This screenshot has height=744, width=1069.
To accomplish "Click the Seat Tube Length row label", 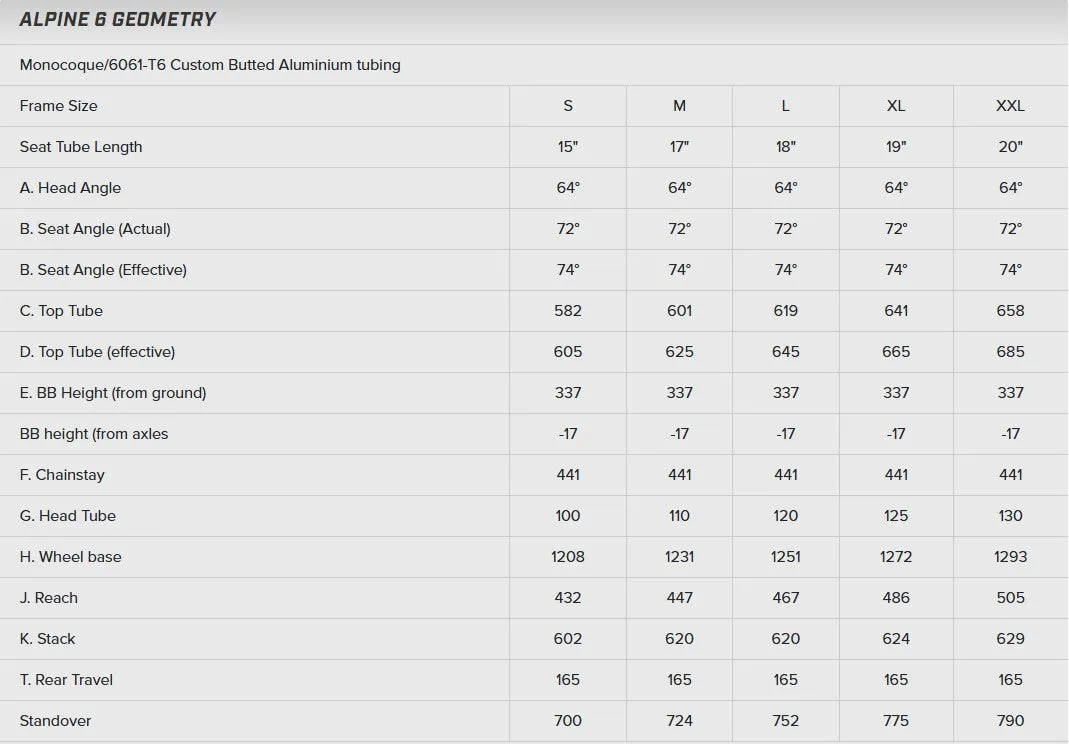I will 81,147.
